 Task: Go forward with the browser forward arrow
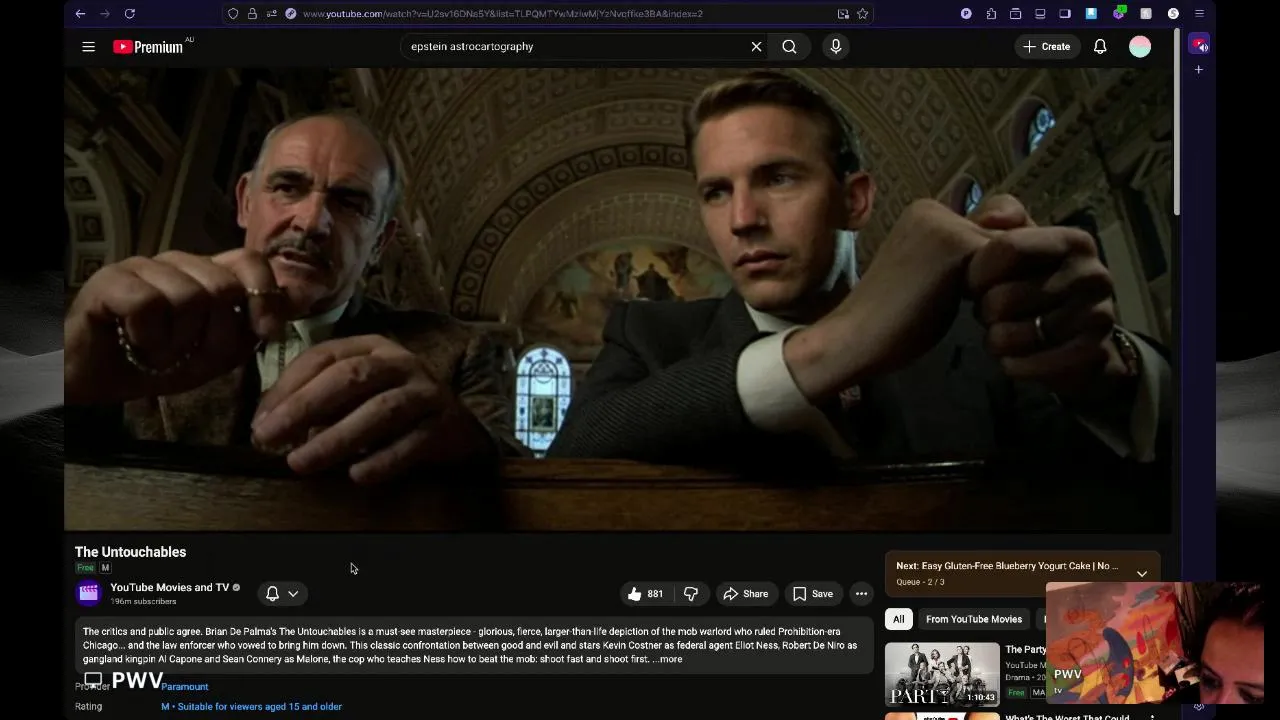104,13
